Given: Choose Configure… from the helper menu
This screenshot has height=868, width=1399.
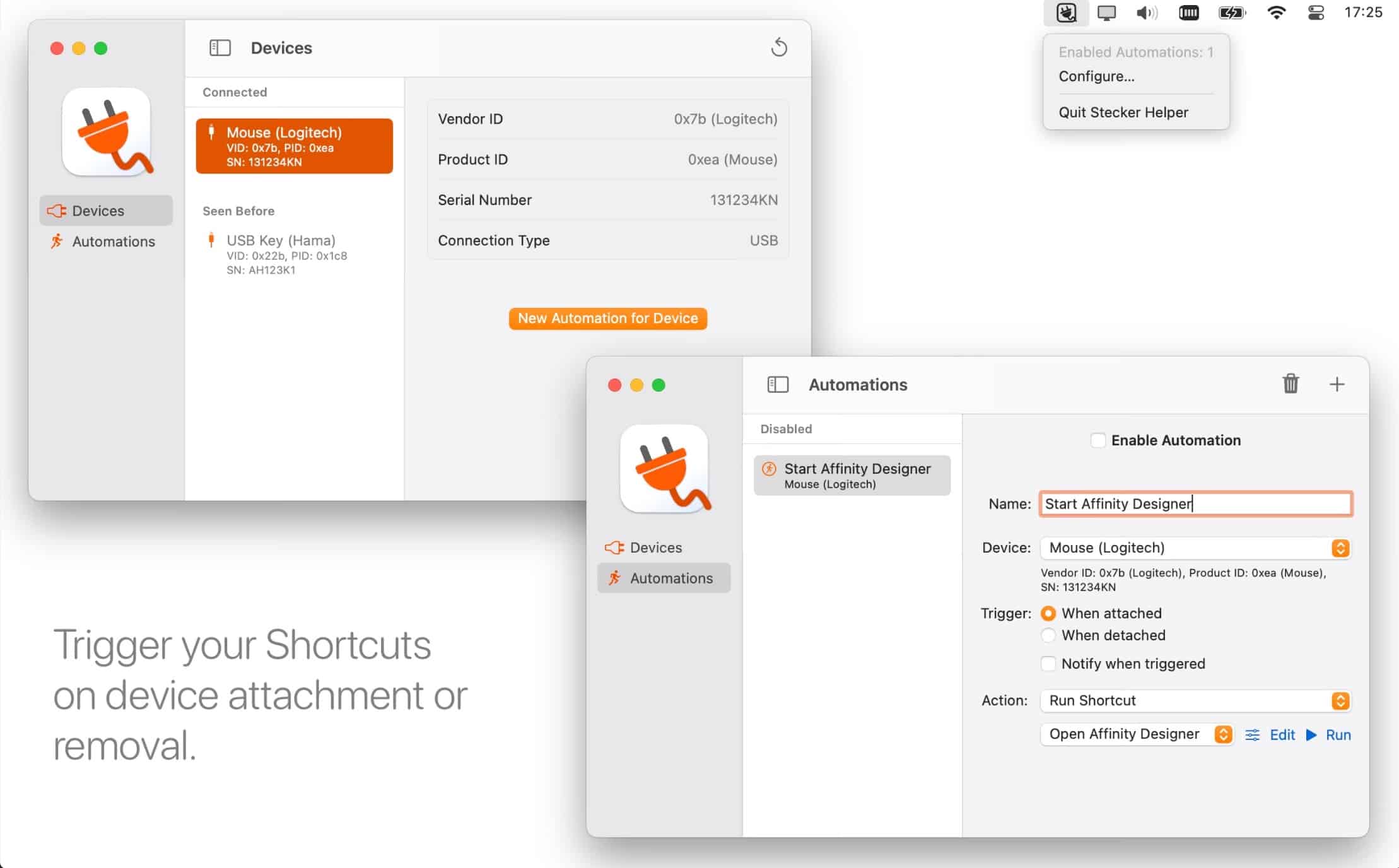Looking at the screenshot, I should (1096, 76).
